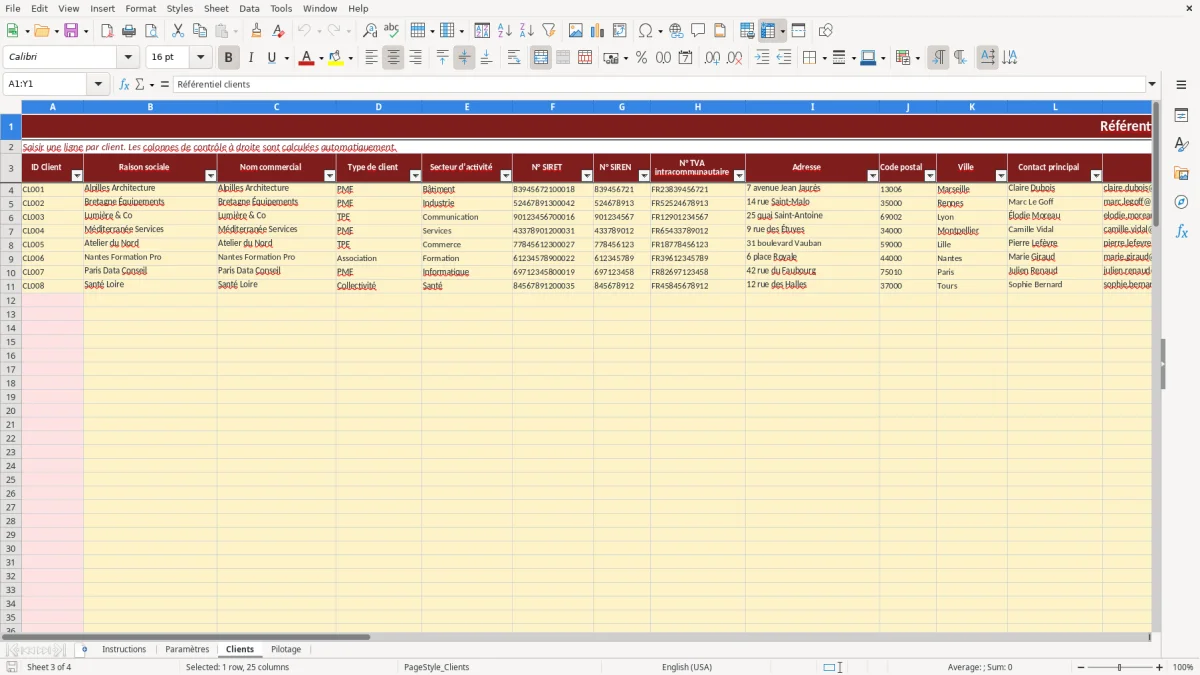Open the sidebar Properties panel
Screen dimensions: 1200x675
tap(1181, 116)
